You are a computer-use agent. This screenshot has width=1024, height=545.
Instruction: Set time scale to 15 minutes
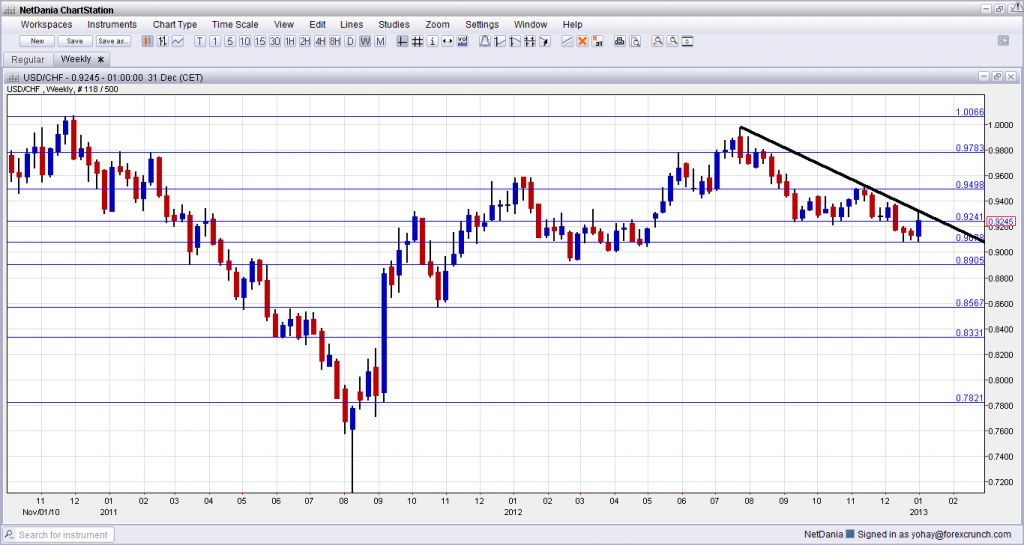260,41
